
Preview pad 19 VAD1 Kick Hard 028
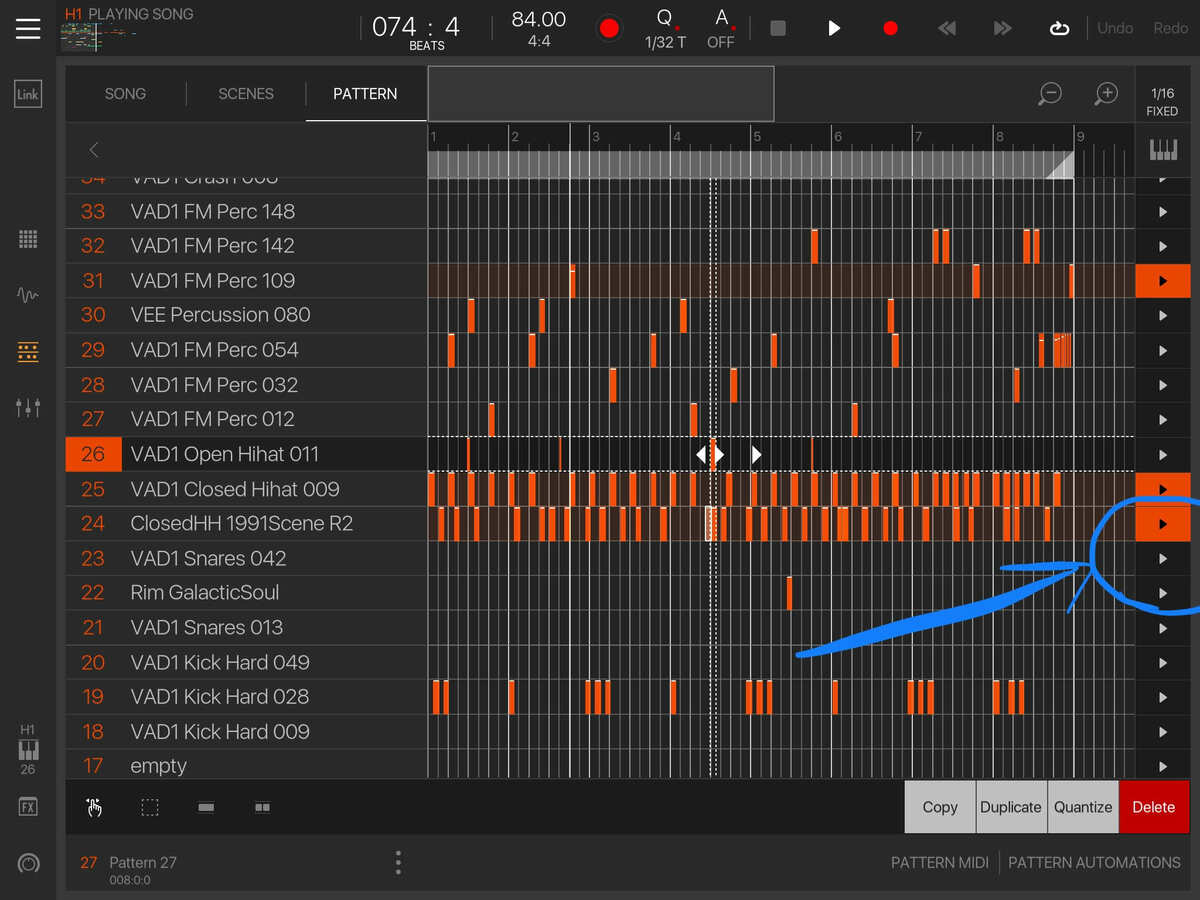[x=1162, y=698]
